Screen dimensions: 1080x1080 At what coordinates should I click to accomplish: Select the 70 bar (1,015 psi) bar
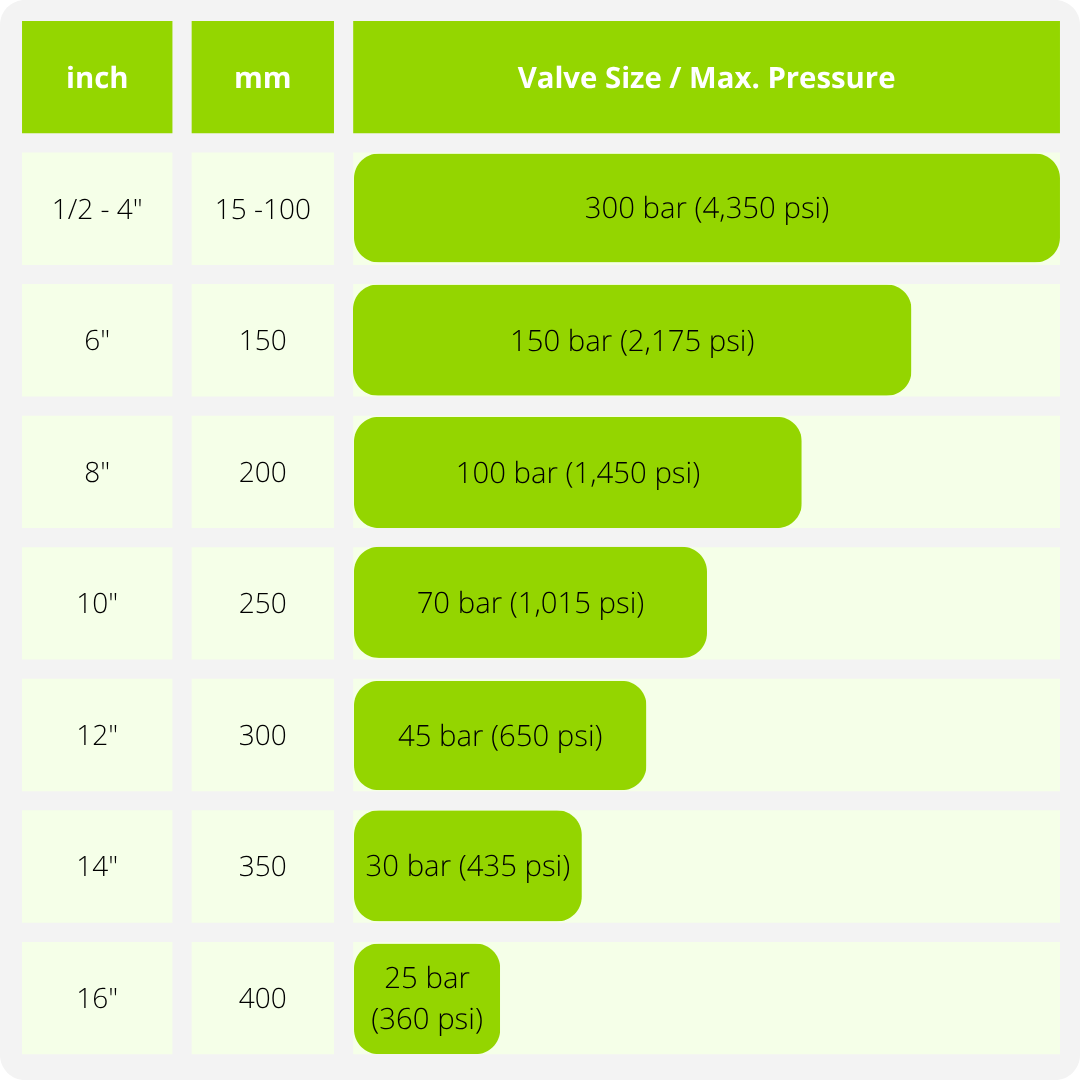530,603
